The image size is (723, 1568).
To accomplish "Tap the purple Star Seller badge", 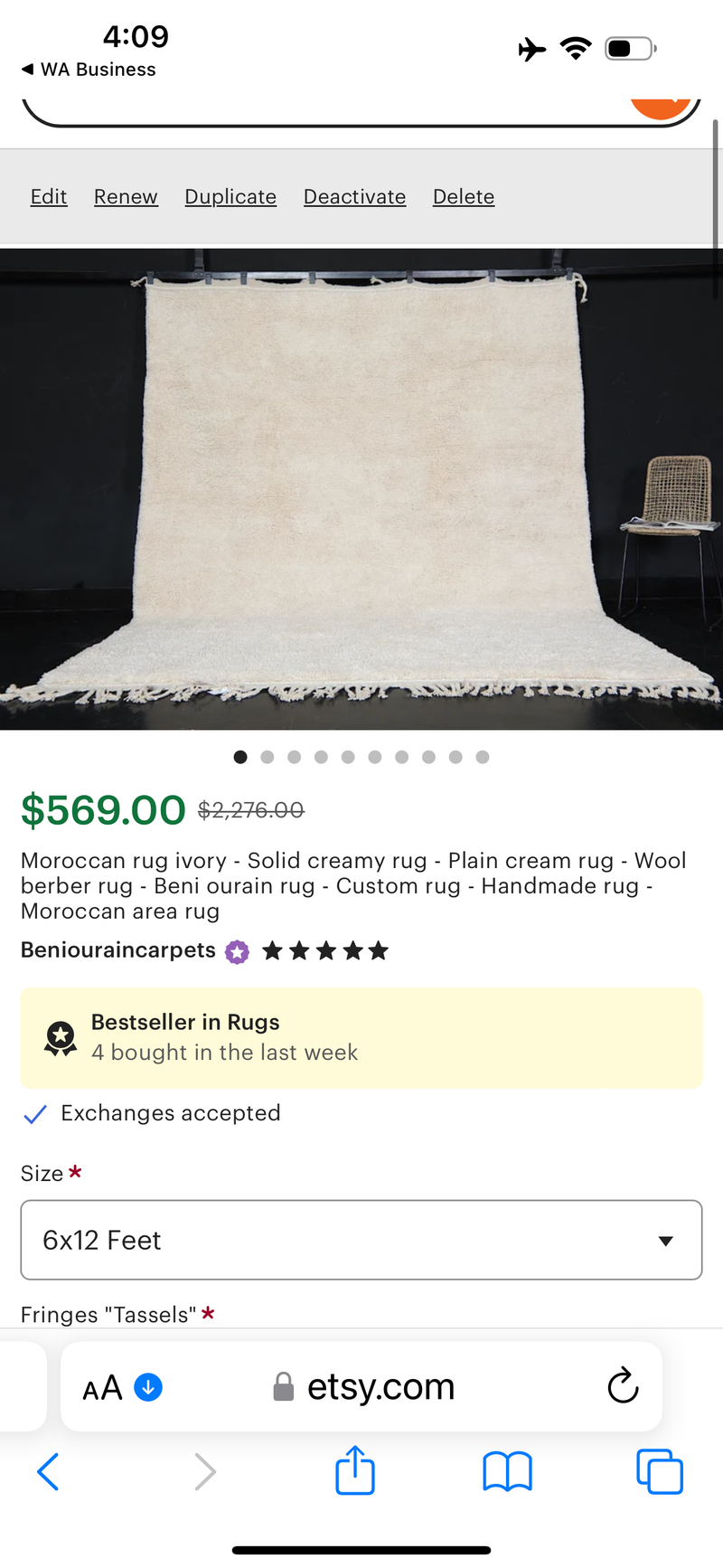I will click(x=238, y=951).
